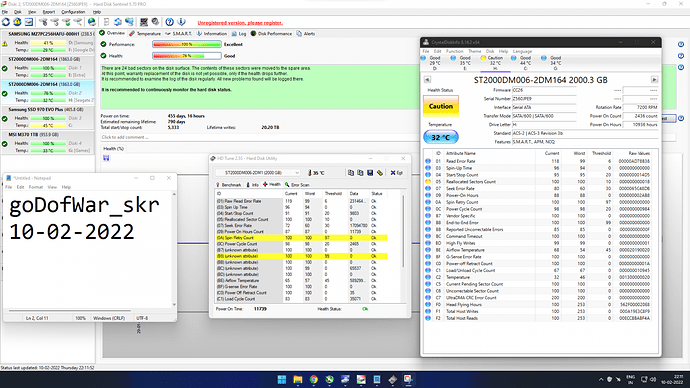Click the monitor icon in Hard Disk Sentinel toolbar

[129, 22]
